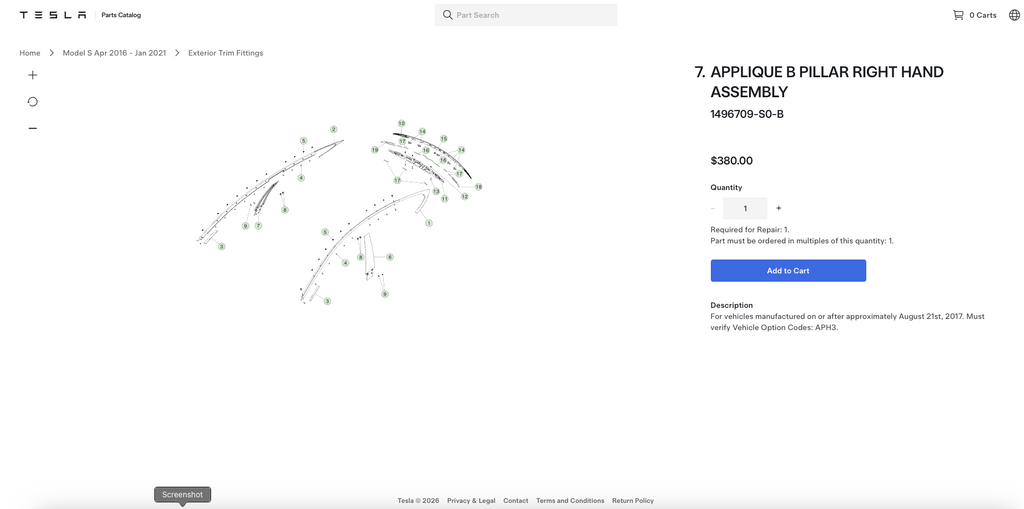The width and height of the screenshot is (1024, 509).
Task: Open the Return Policy footer link
Action: tap(633, 501)
